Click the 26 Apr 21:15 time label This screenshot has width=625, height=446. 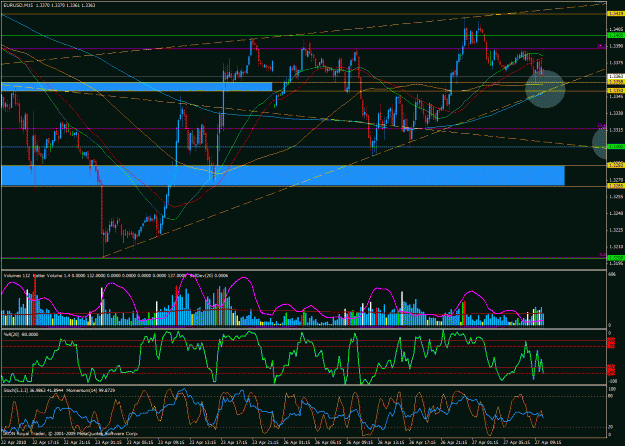click(x=452, y=442)
